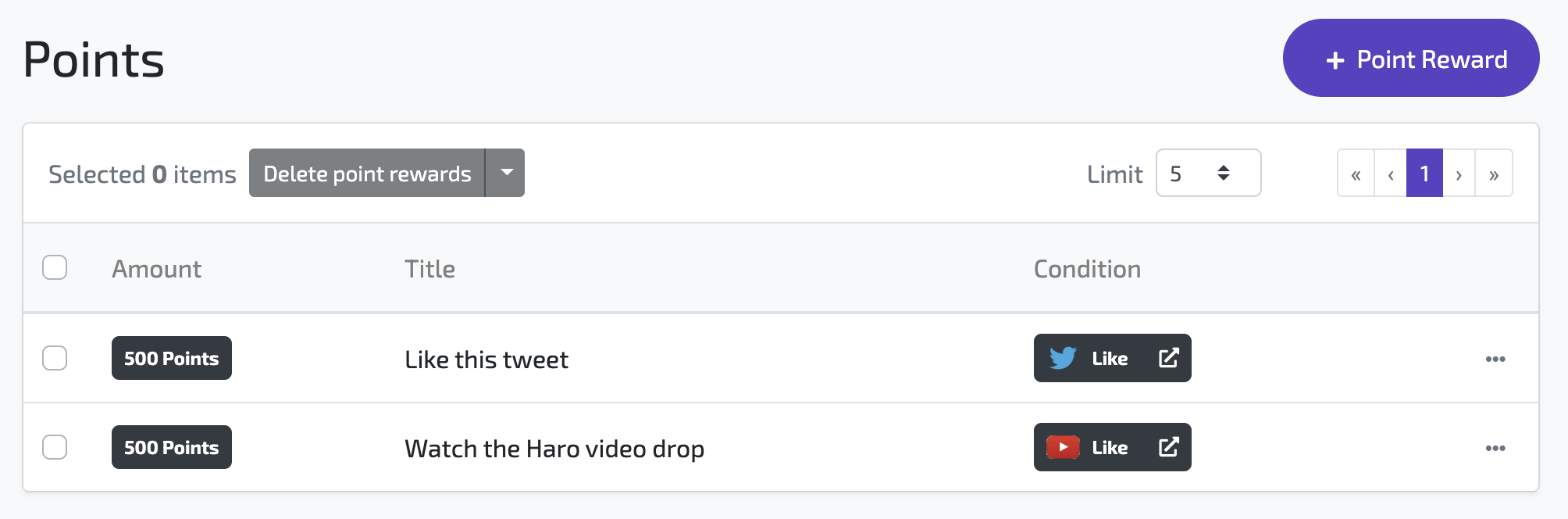
Task: Click the Twitter bird icon
Action: coord(1063,358)
